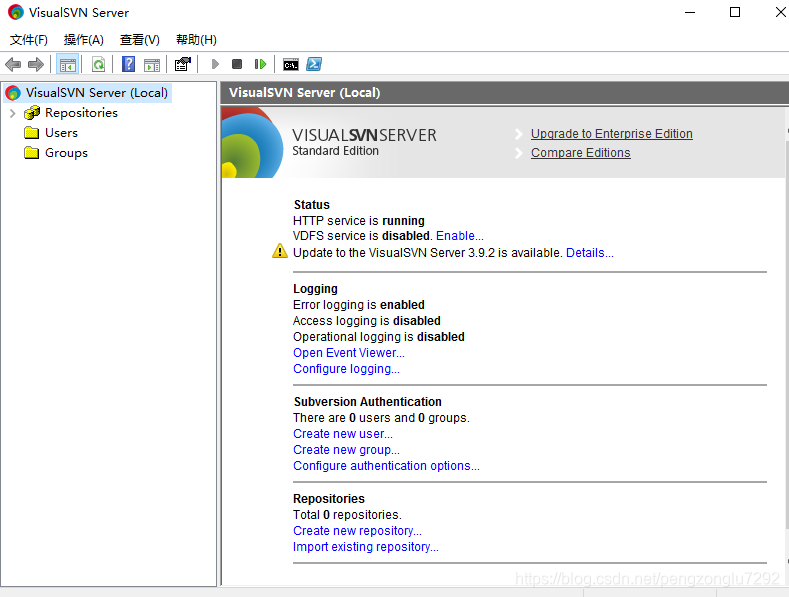Click the Forward arrow toolbar icon

pyautogui.click(x=36, y=64)
